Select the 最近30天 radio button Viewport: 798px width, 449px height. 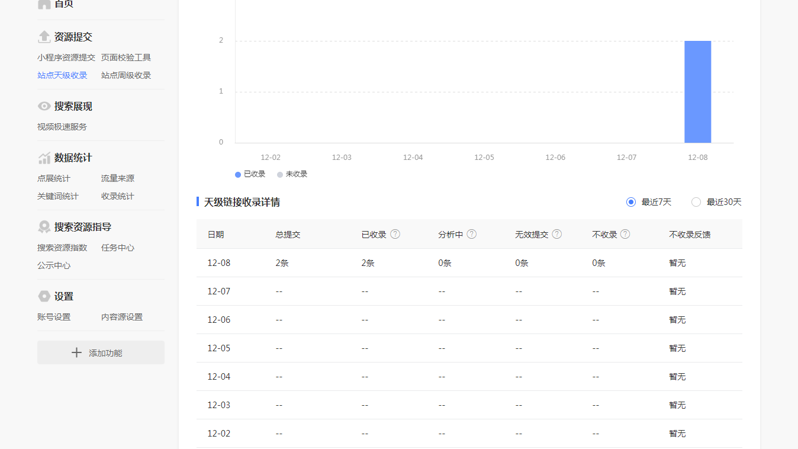[x=696, y=202]
